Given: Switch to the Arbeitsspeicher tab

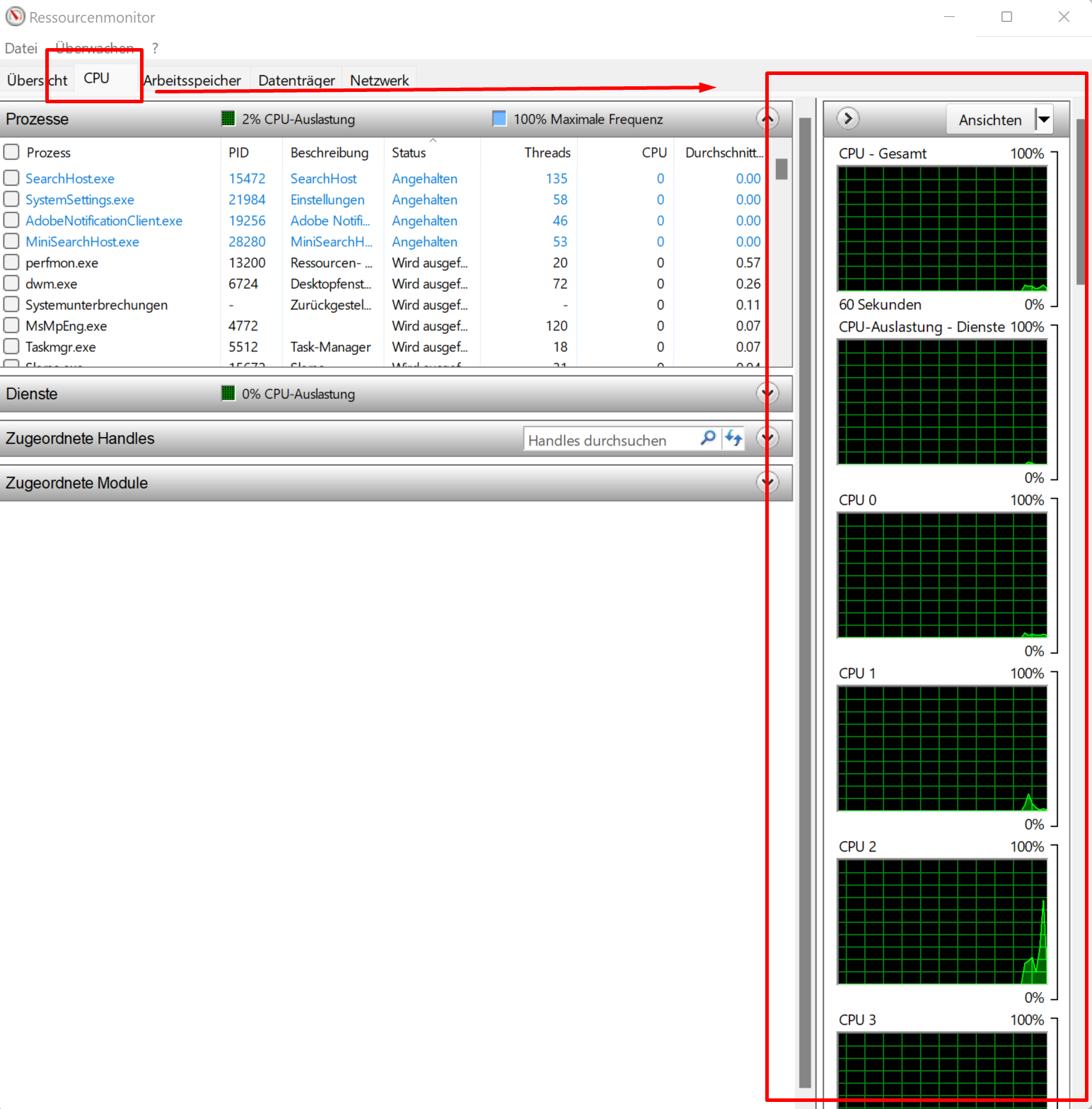Looking at the screenshot, I should pyautogui.click(x=192, y=80).
